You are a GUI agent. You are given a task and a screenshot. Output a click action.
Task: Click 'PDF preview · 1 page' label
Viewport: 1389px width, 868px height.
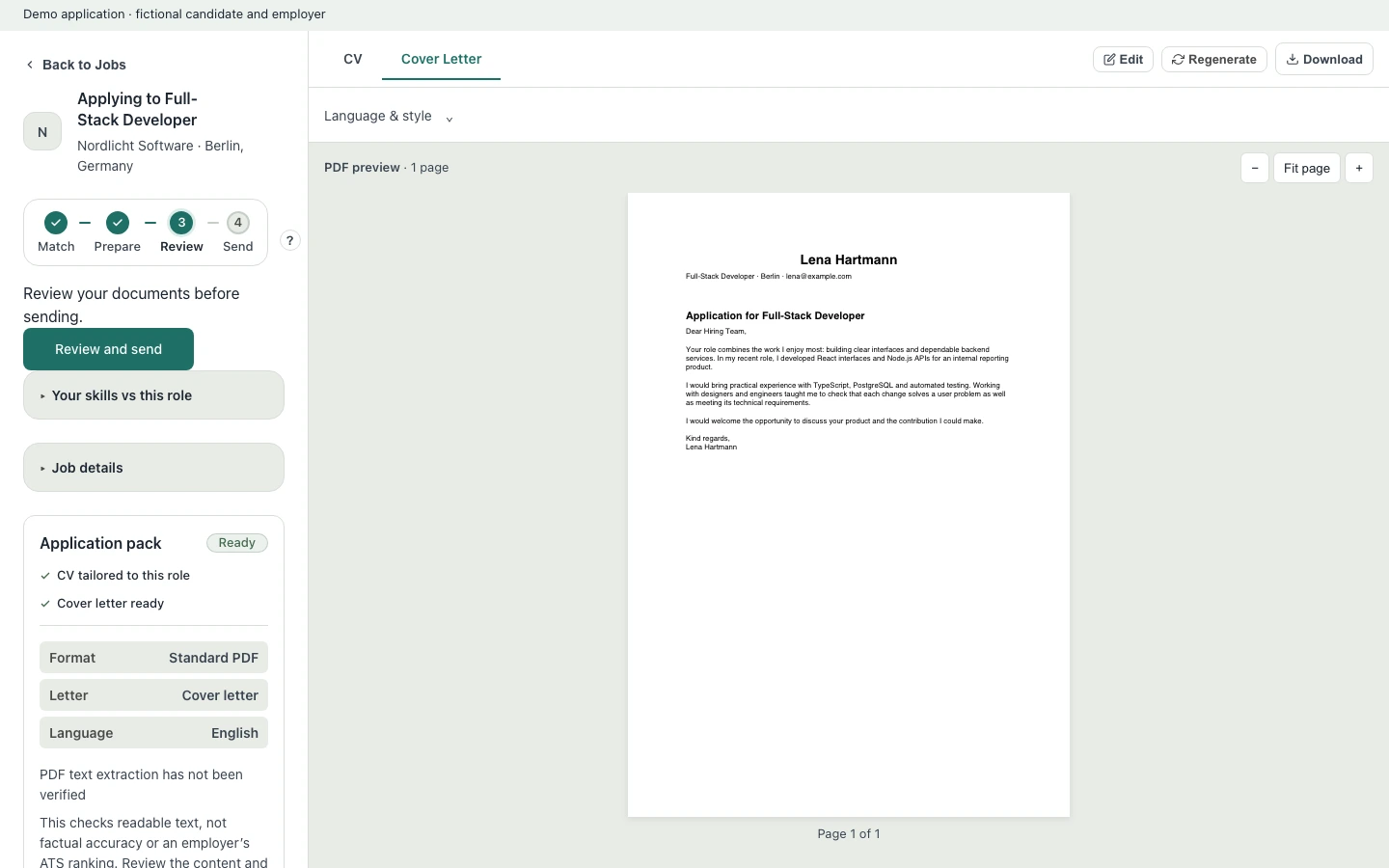(x=386, y=167)
